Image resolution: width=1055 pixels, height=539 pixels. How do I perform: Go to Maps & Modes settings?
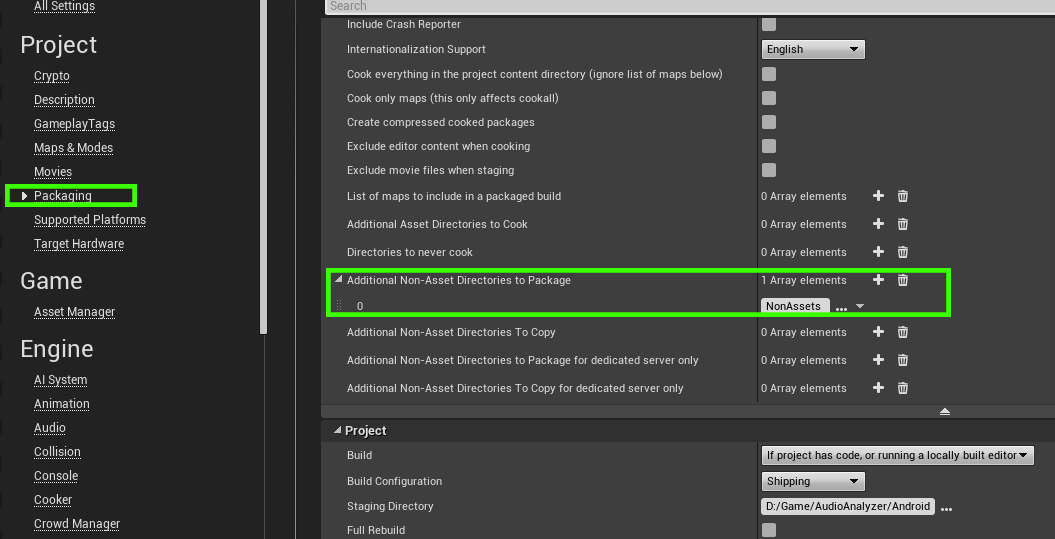[73, 148]
